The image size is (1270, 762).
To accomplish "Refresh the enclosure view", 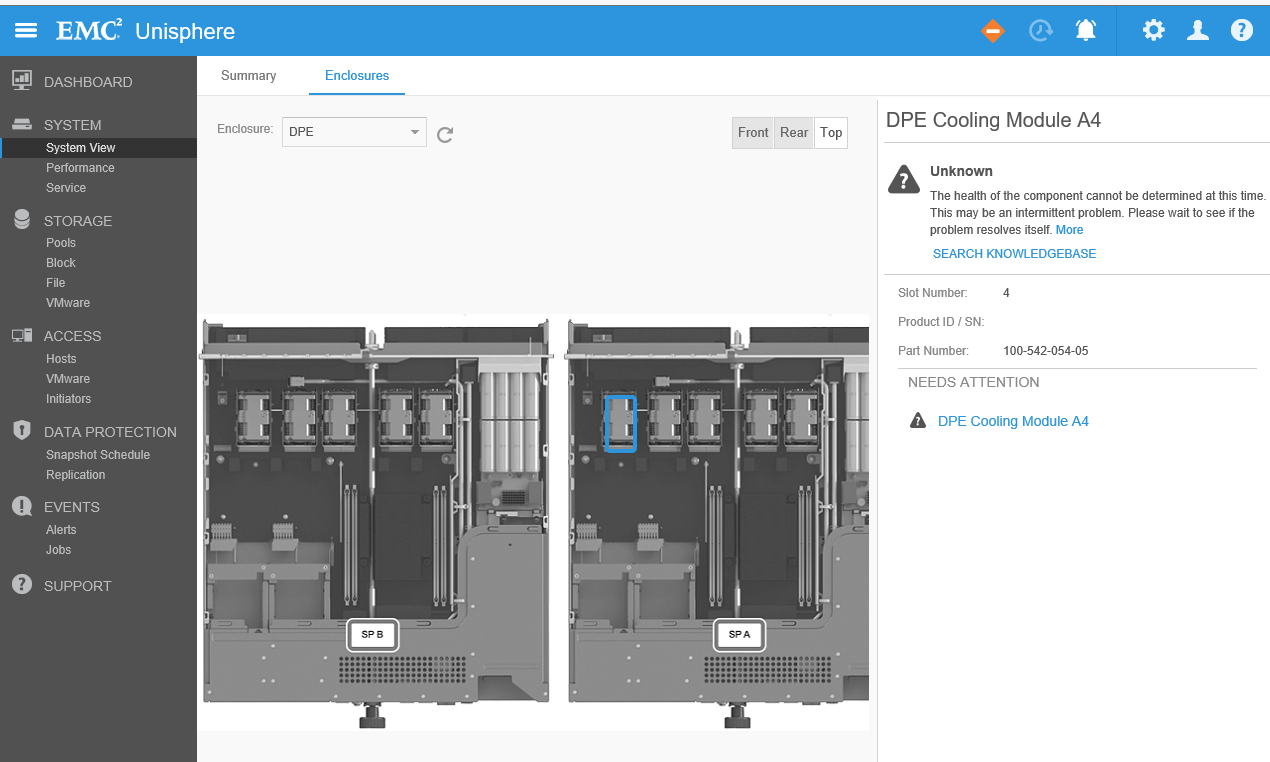I will pyautogui.click(x=445, y=134).
